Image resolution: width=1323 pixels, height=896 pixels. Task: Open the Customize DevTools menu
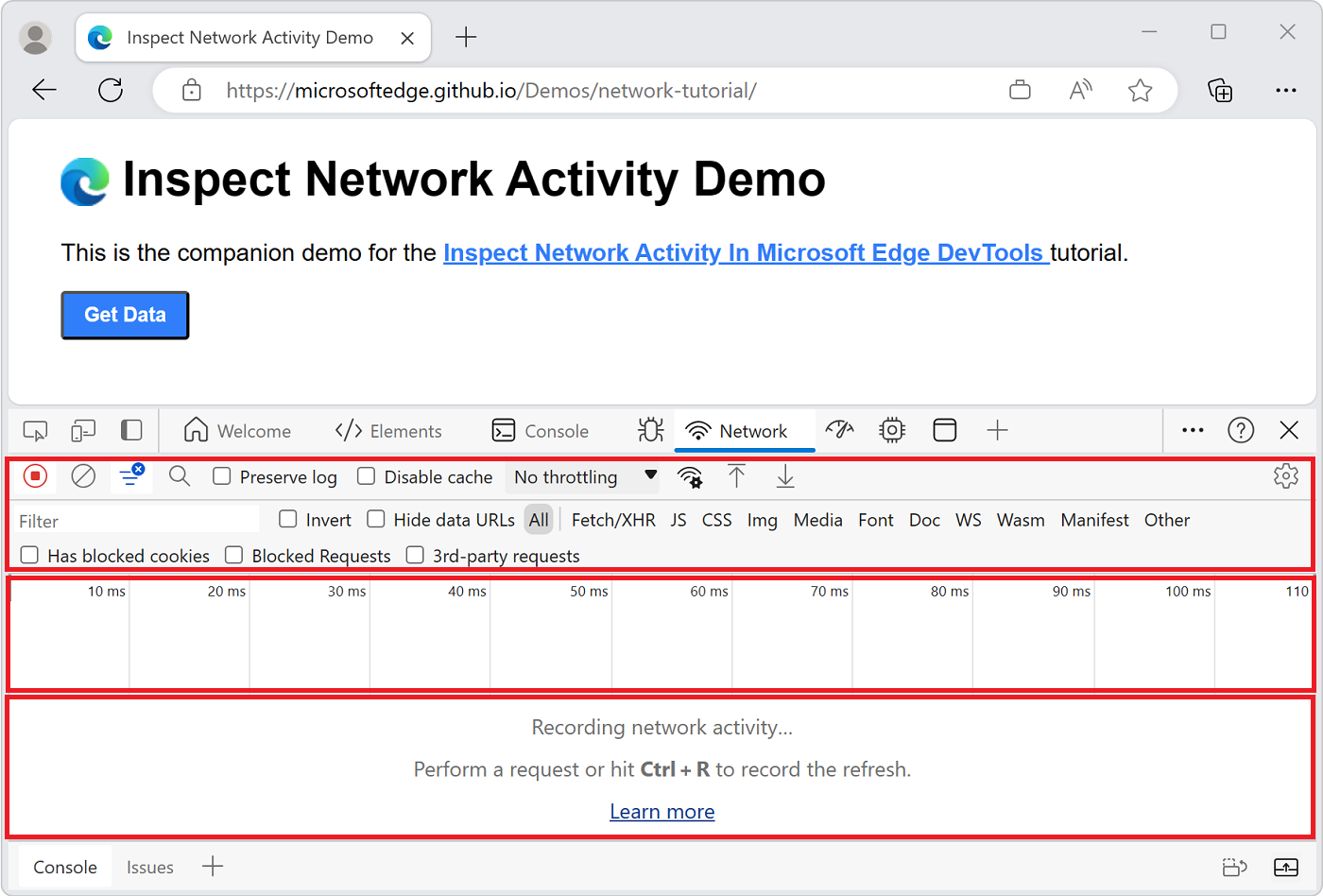click(x=1192, y=430)
